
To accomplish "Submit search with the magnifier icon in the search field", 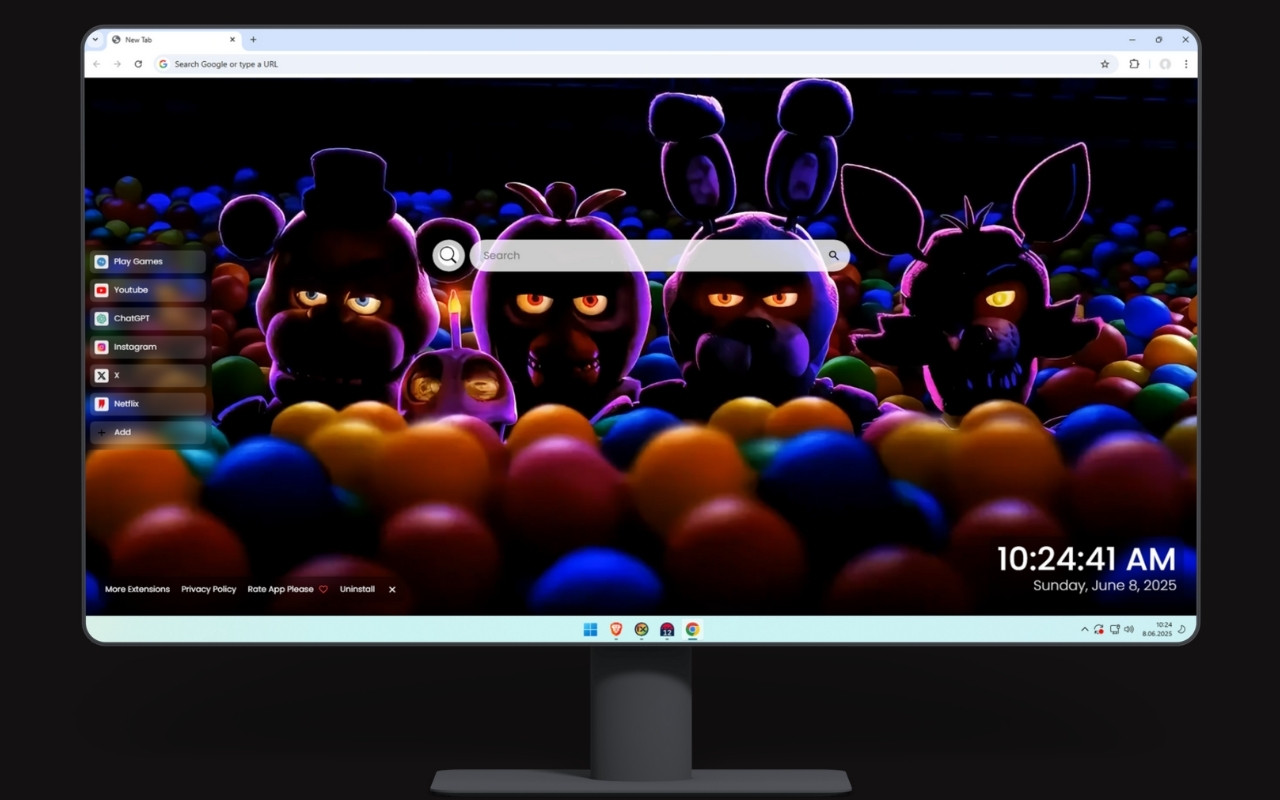I will (833, 255).
